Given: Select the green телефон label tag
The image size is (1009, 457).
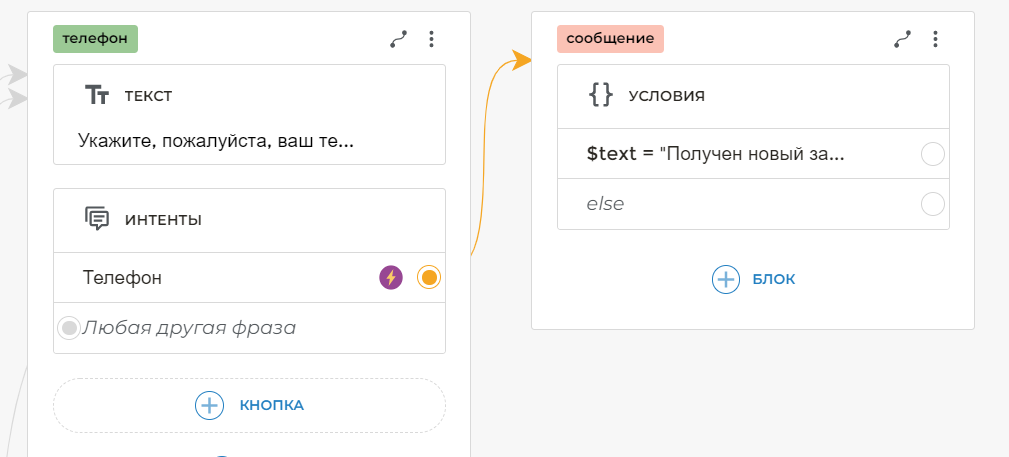Looking at the screenshot, I should coord(95,38).
